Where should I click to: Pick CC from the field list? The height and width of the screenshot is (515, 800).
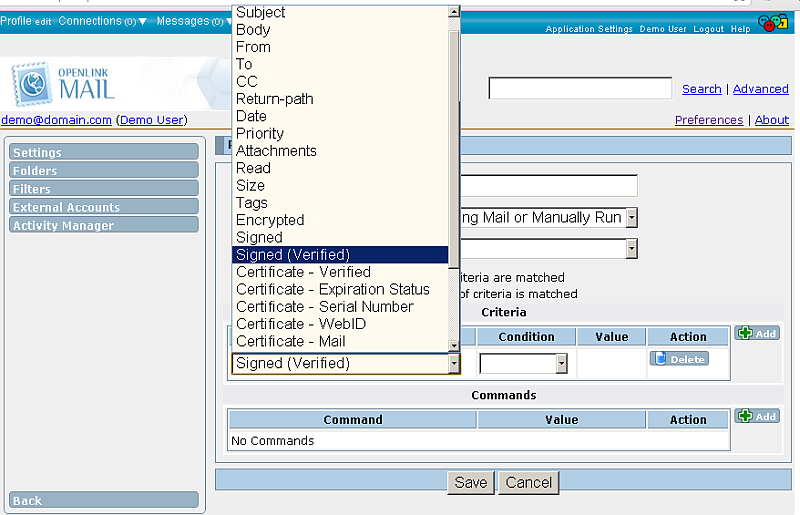(340, 82)
